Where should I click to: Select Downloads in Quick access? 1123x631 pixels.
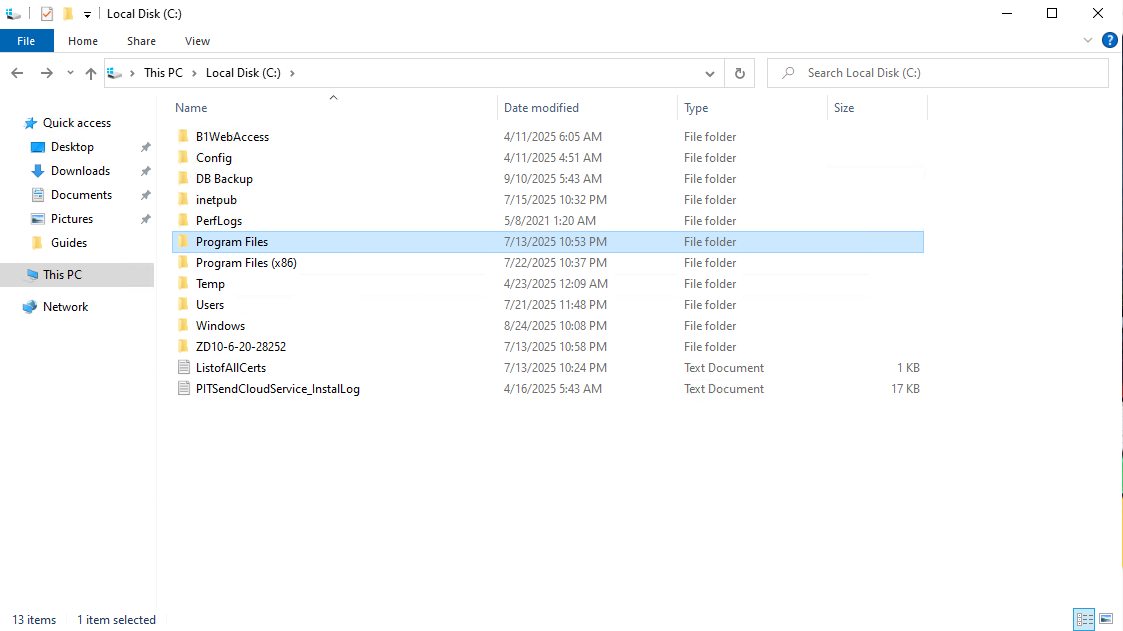pos(80,171)
